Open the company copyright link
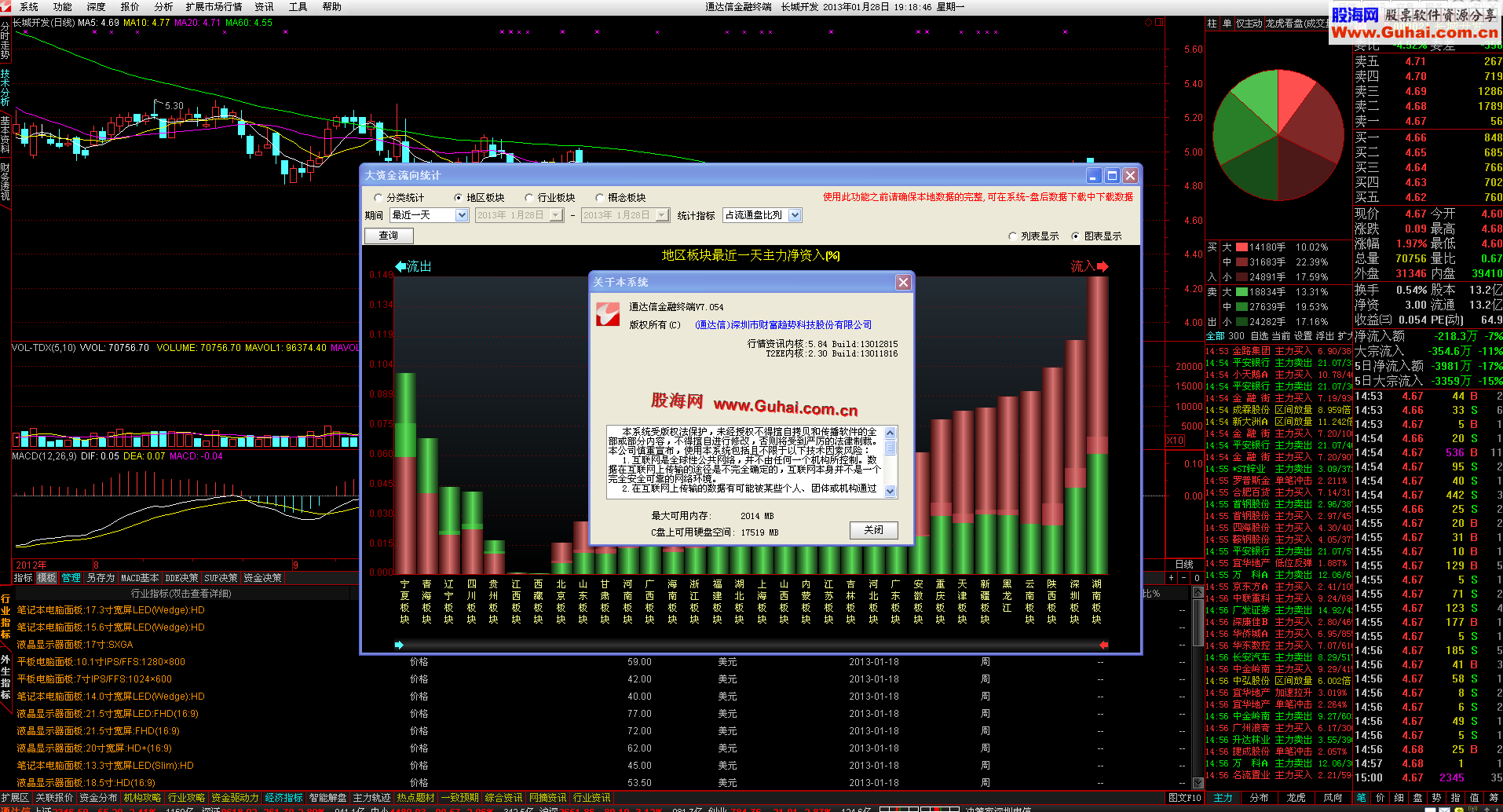 pyautogui.click(x=783, y=324)
